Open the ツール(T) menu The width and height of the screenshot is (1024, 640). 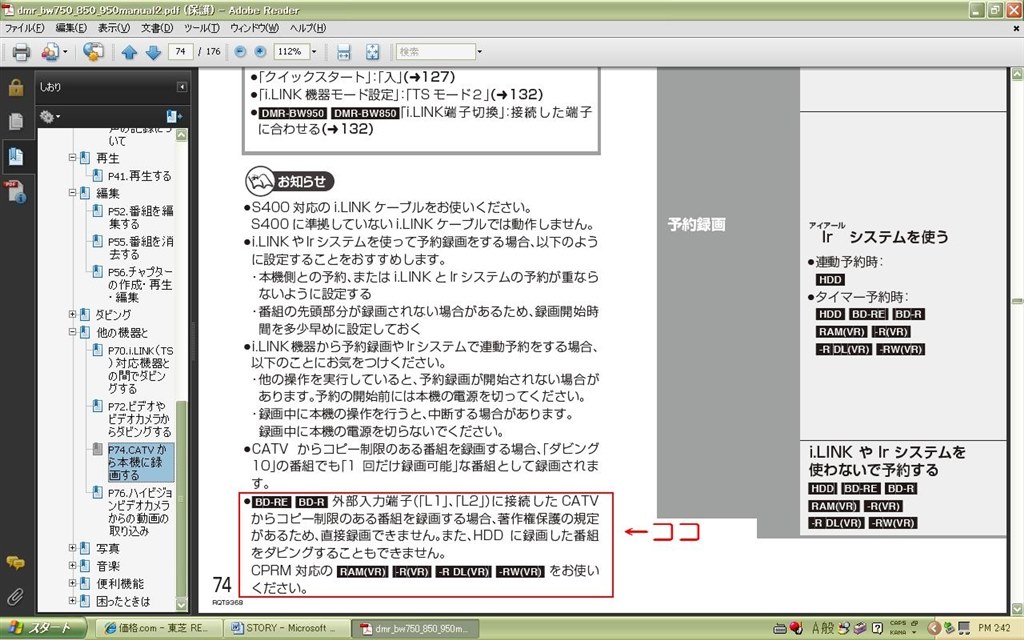tap(201, 28)
